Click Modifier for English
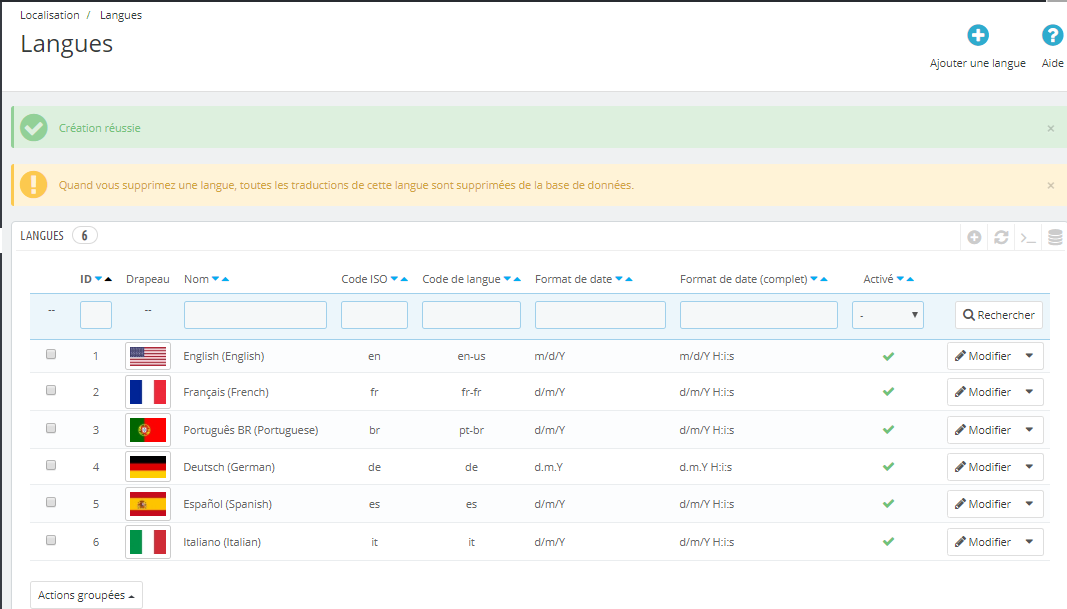 coord(983,356)
